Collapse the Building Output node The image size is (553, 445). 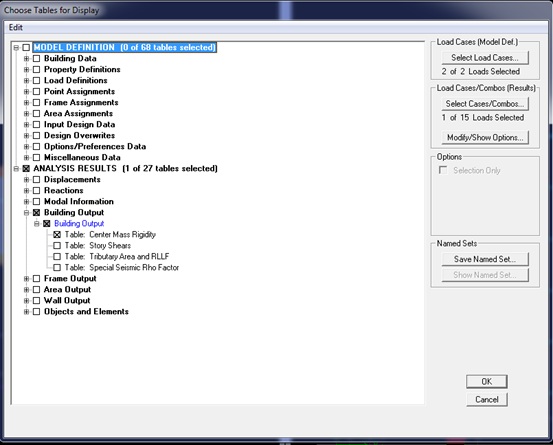(x=26, y=213)
